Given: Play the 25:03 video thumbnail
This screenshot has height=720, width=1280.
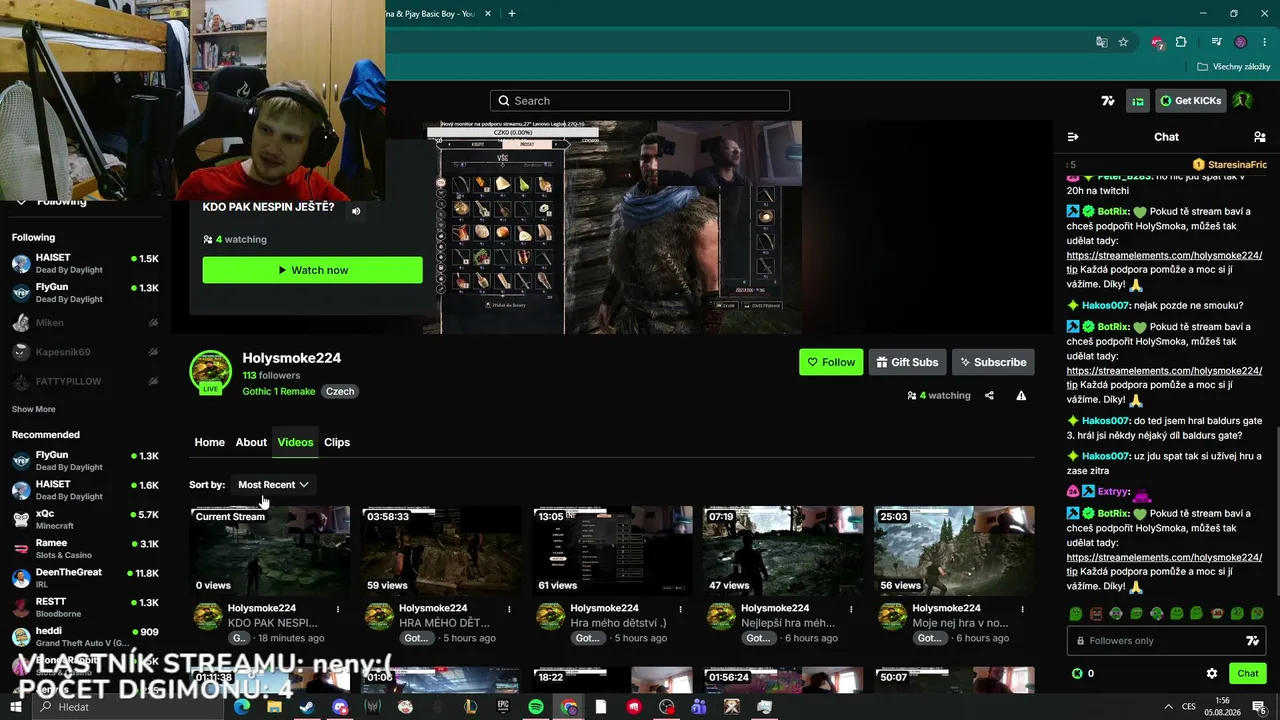Looking at the screenshot, I should click(954, 551).
